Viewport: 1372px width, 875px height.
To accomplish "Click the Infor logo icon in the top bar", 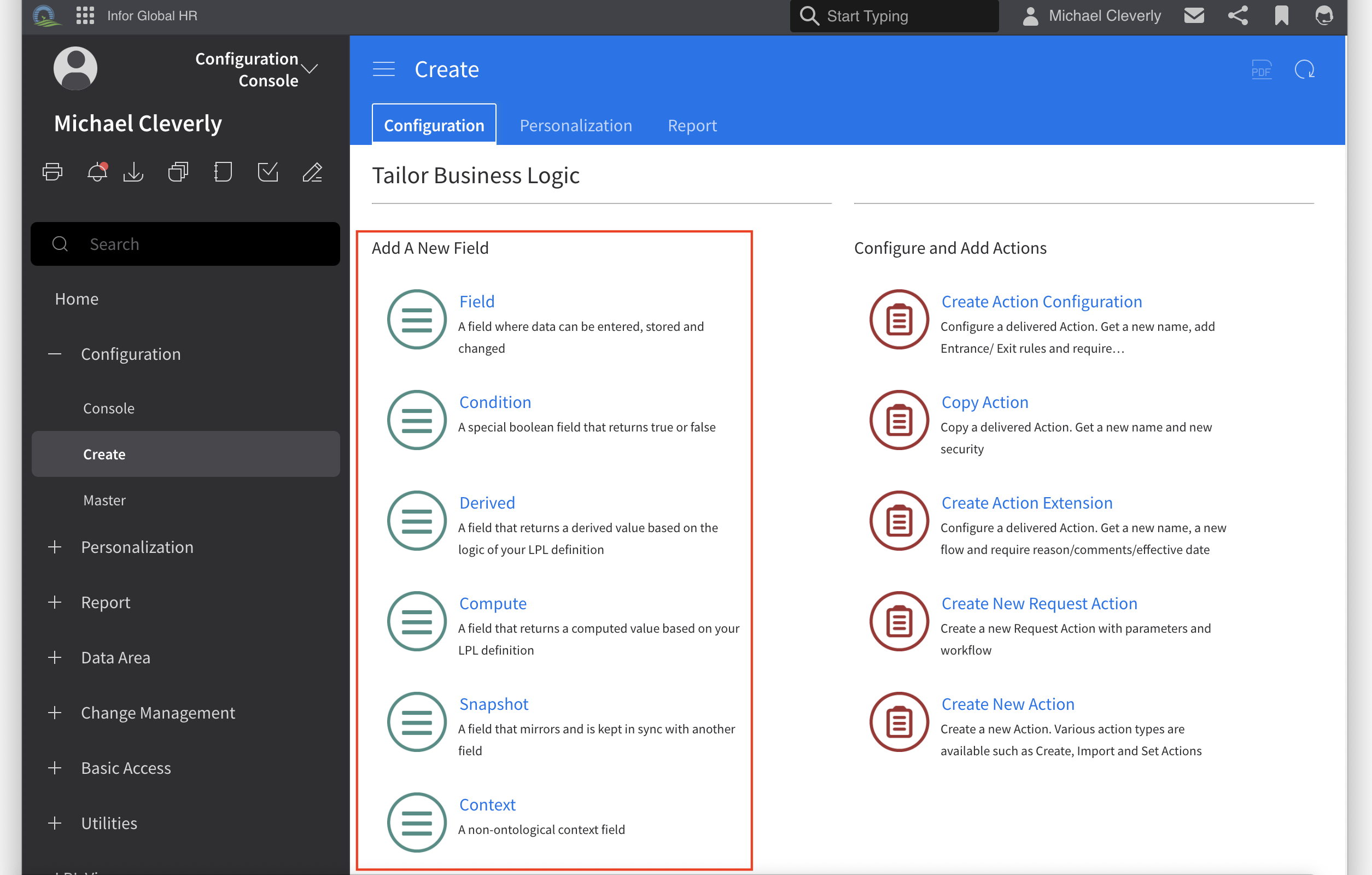I will point(45,15).
